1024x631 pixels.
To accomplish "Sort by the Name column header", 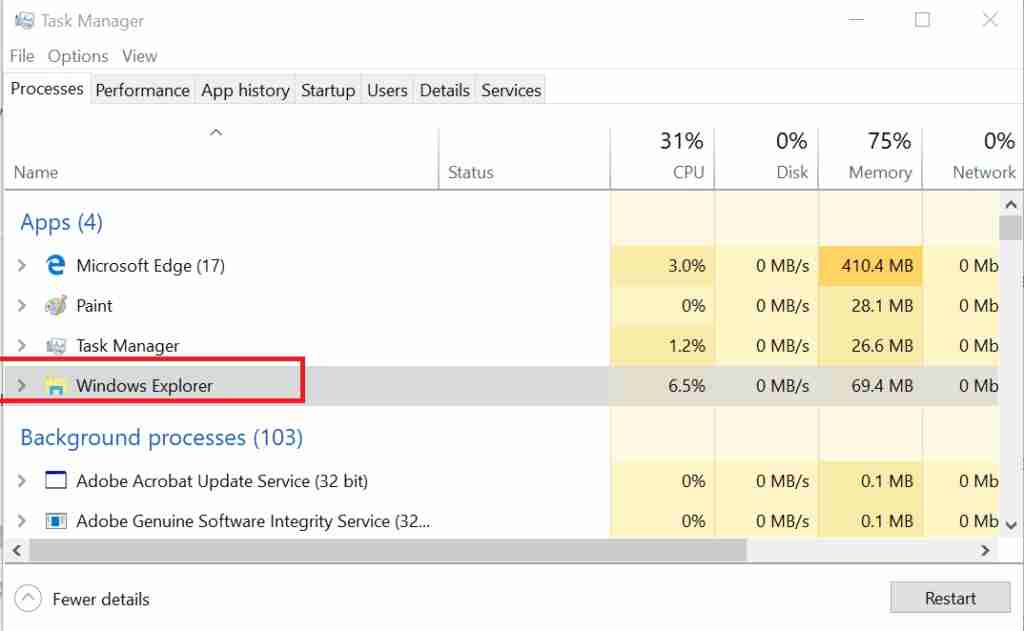I will pos(36,172).
